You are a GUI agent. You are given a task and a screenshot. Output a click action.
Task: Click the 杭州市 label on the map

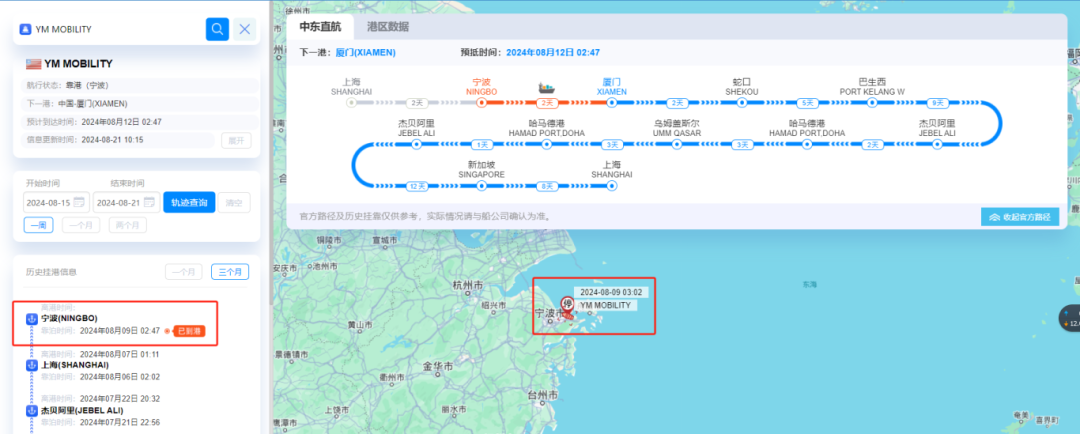[468, 285]
